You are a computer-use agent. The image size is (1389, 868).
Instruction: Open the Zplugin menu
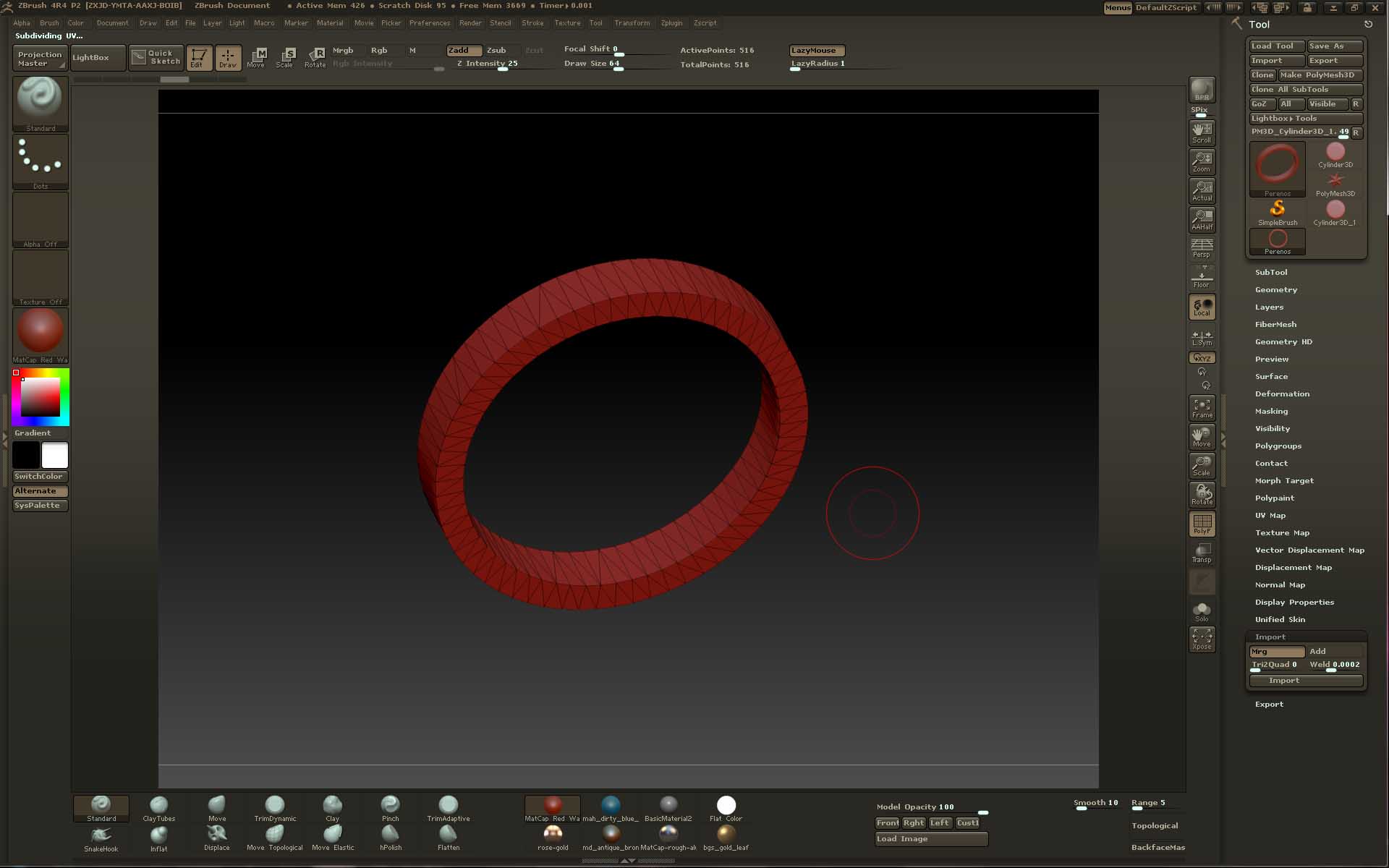671,23
